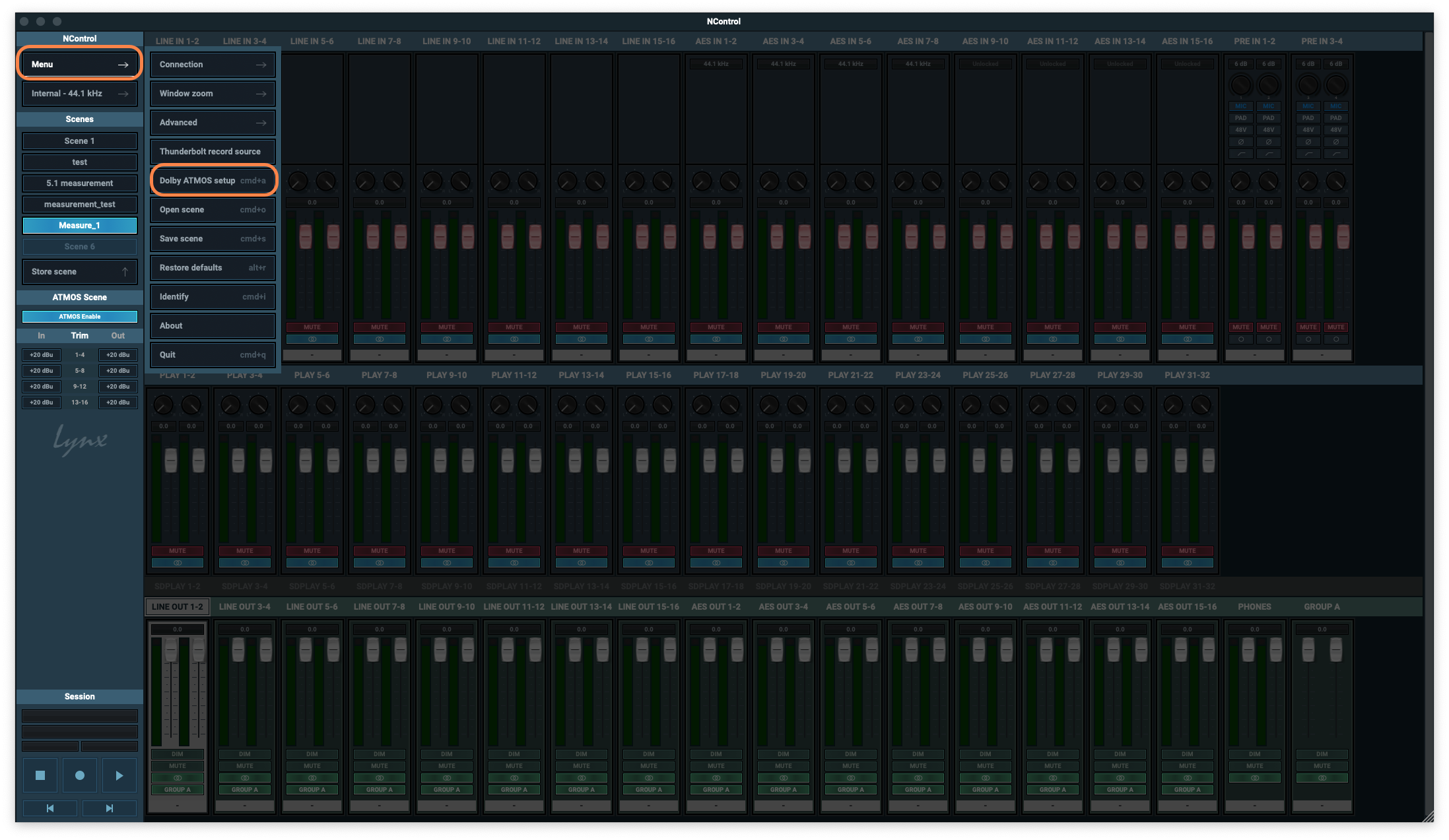Toggle the ATMOS Enable button
This screenshot has width=1449, height=840.
click(x=80, y=317)
